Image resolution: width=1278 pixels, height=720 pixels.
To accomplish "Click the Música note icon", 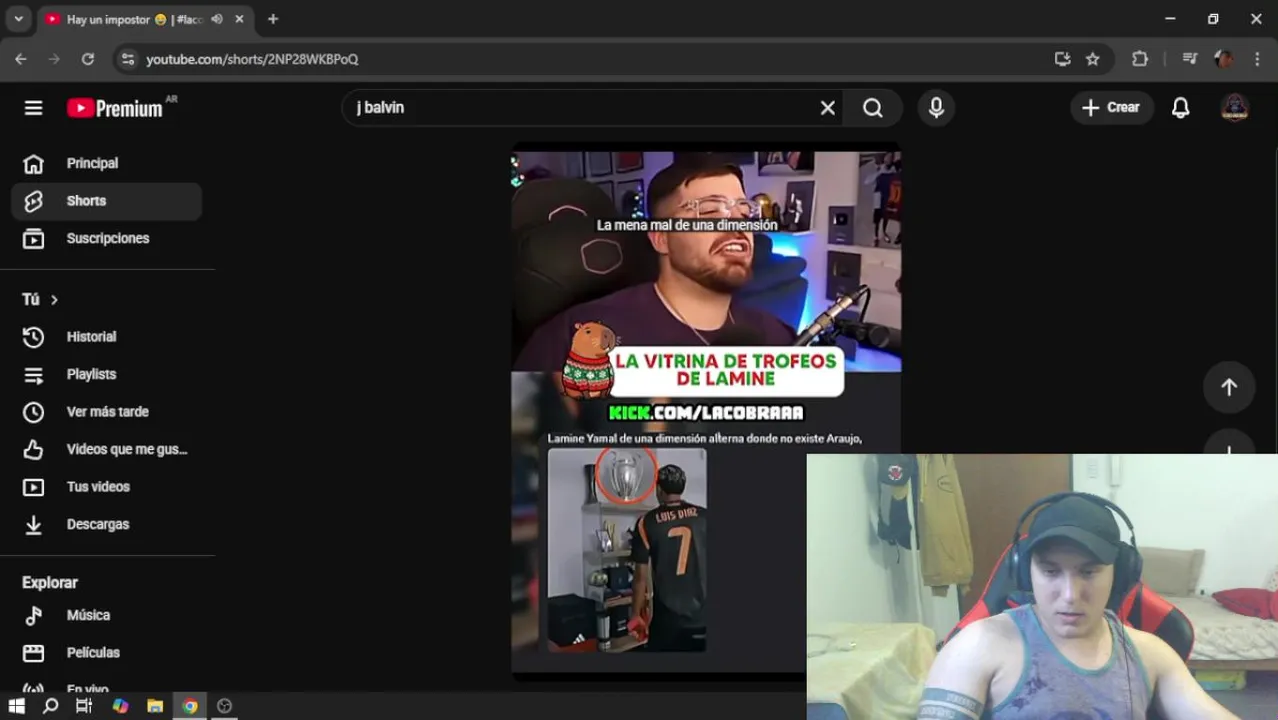I will tap(34, 615).
